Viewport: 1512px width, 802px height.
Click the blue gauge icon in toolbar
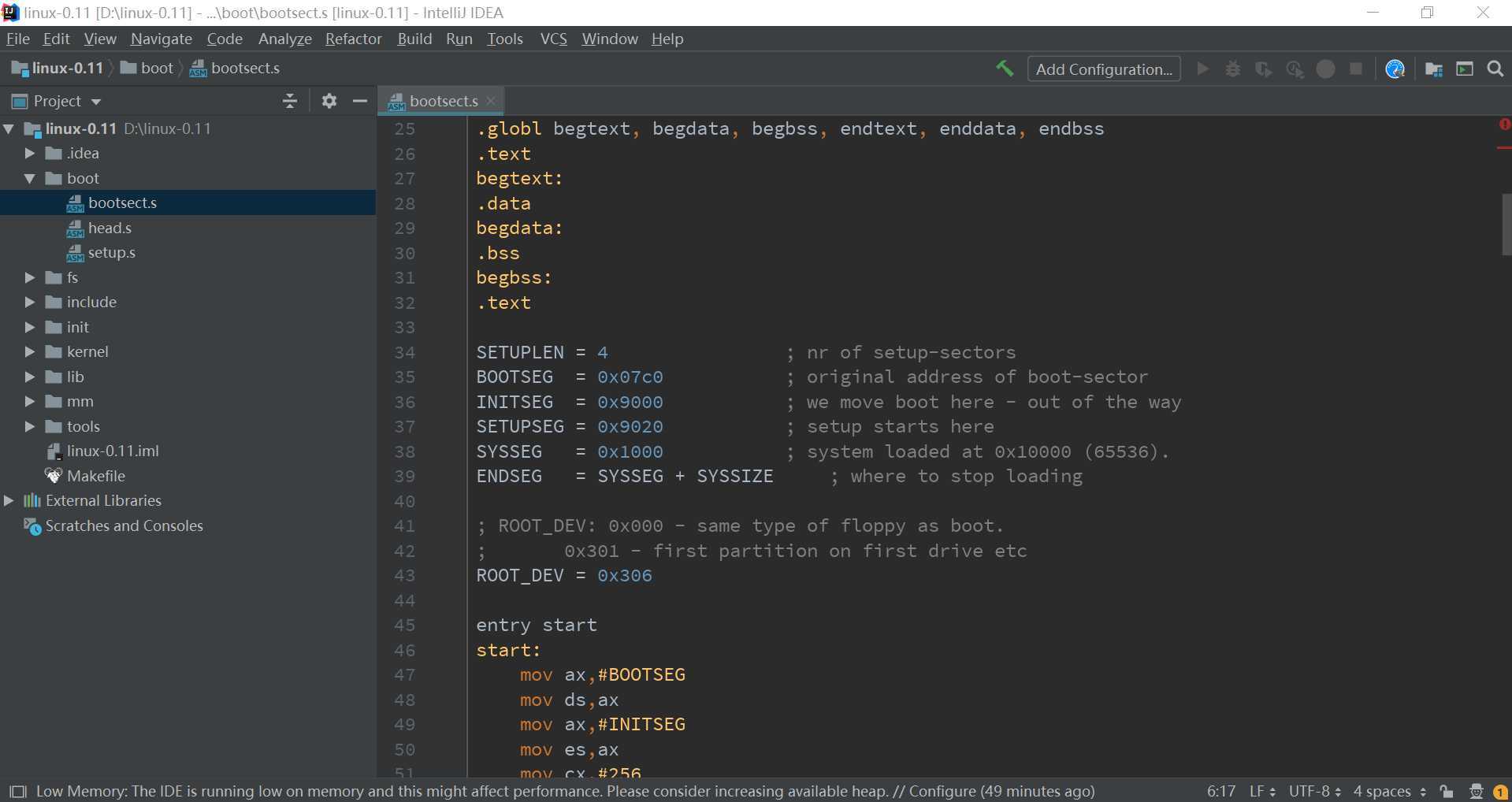1395,69
